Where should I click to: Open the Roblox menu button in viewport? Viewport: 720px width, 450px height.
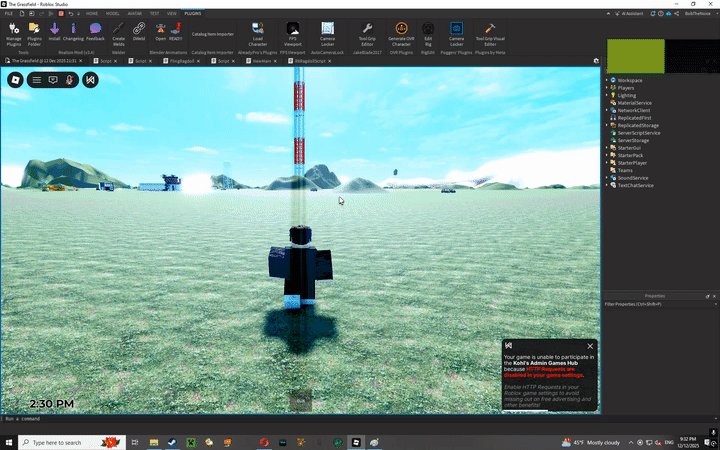tap(17, 79)
